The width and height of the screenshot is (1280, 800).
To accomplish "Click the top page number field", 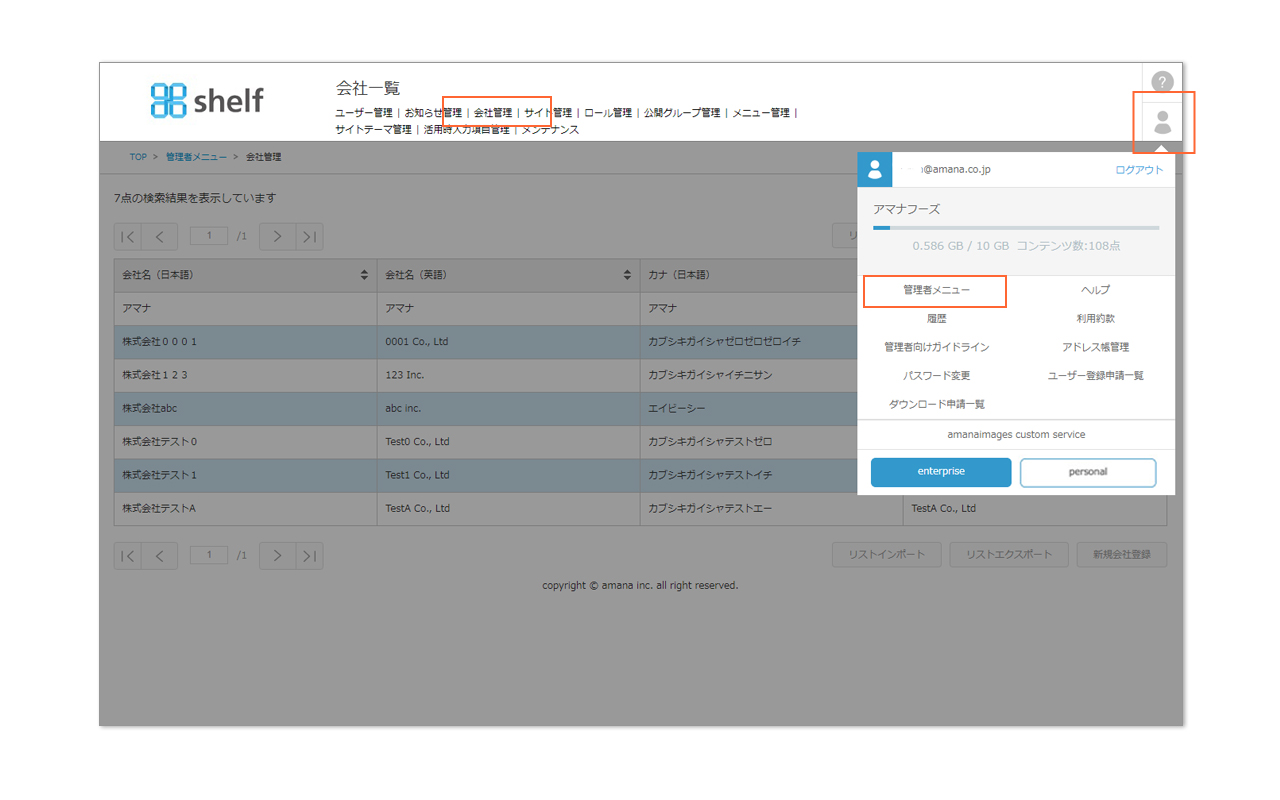I will coord(209,236).
